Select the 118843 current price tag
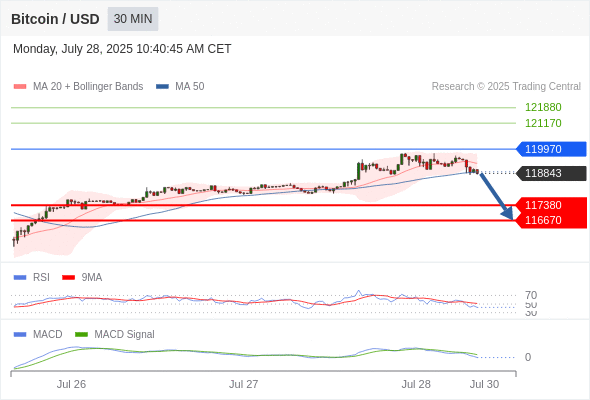The width and height of the screenshot is (590, 400). (551, 173)
